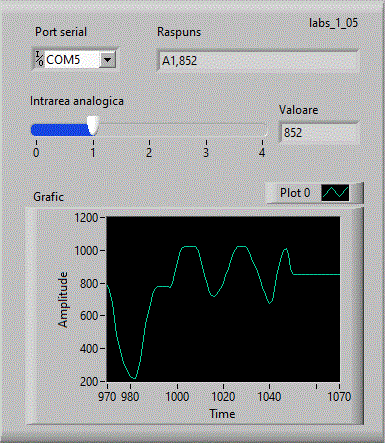385x443 pixels.
Task: Click the Time axis title
Action: [222, 414]
